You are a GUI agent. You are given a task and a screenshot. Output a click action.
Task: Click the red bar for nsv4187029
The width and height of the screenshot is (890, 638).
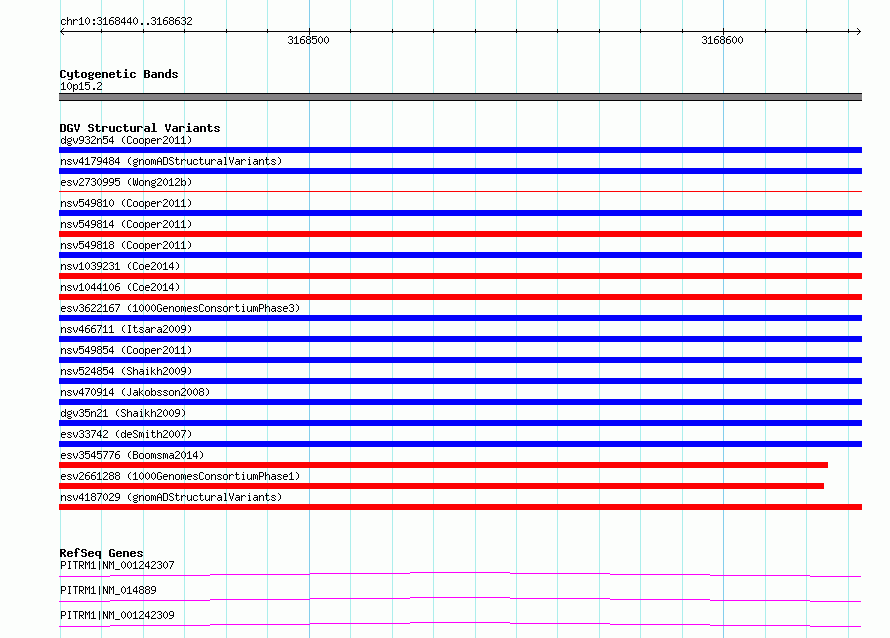(460, 507)
